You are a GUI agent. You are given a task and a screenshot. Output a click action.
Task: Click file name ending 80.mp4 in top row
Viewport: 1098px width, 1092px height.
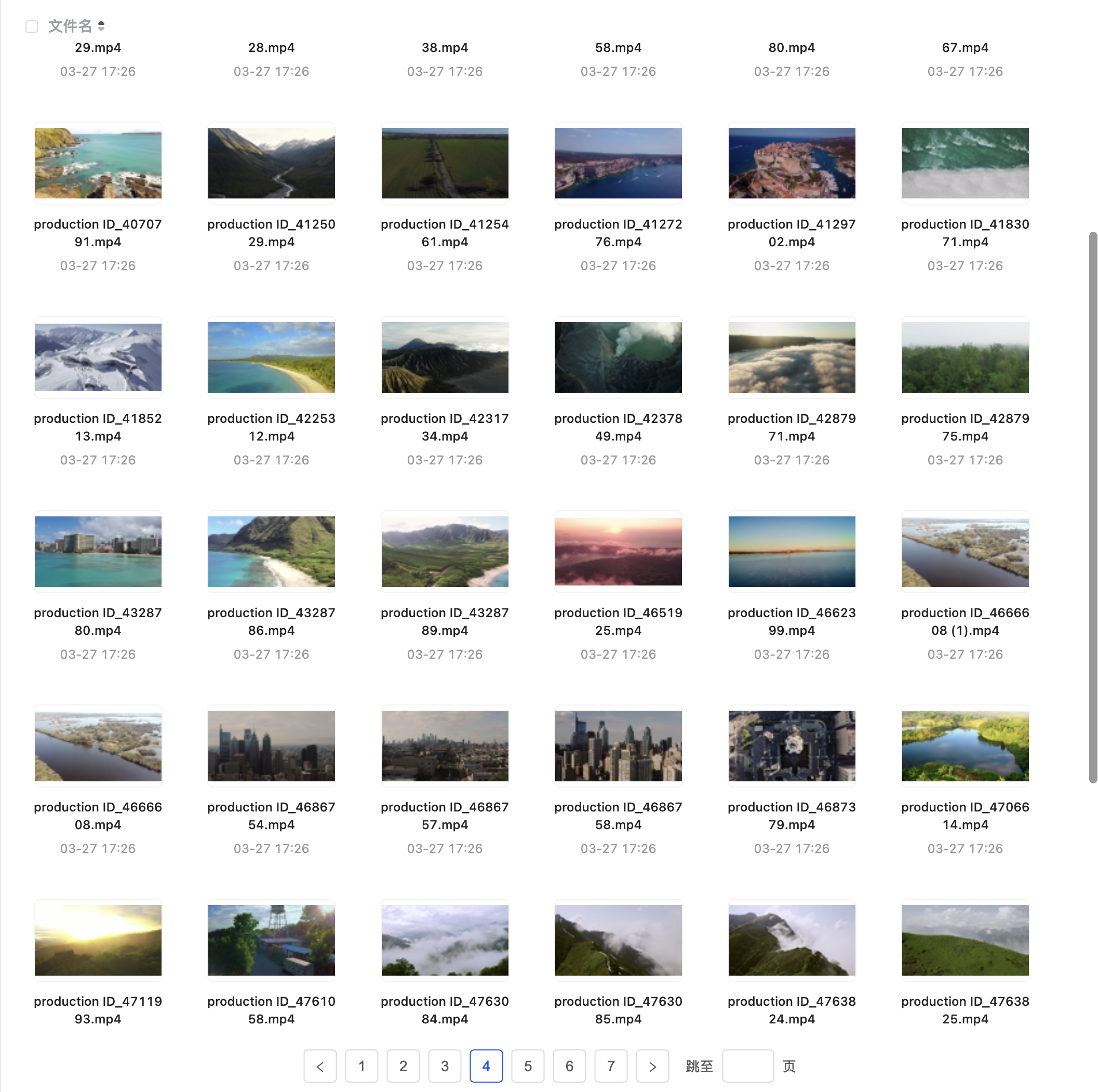(x=792, y=48)
